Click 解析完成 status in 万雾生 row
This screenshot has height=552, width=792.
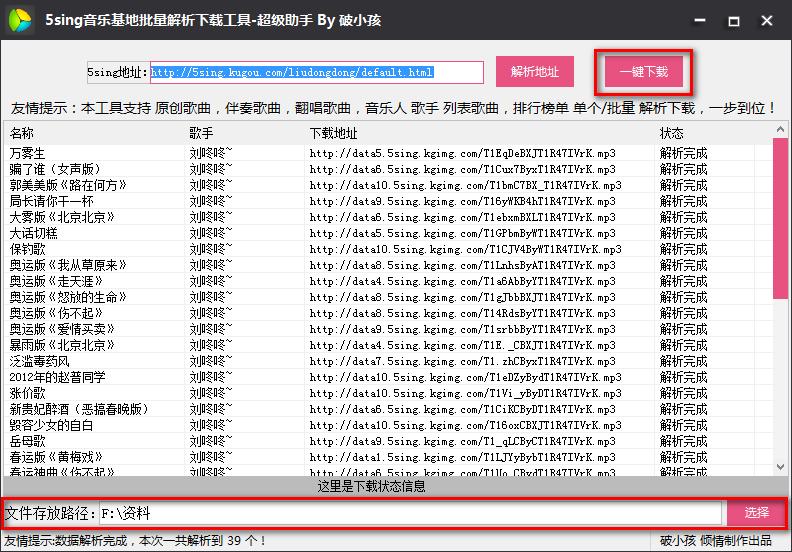(x=683, y=153)
